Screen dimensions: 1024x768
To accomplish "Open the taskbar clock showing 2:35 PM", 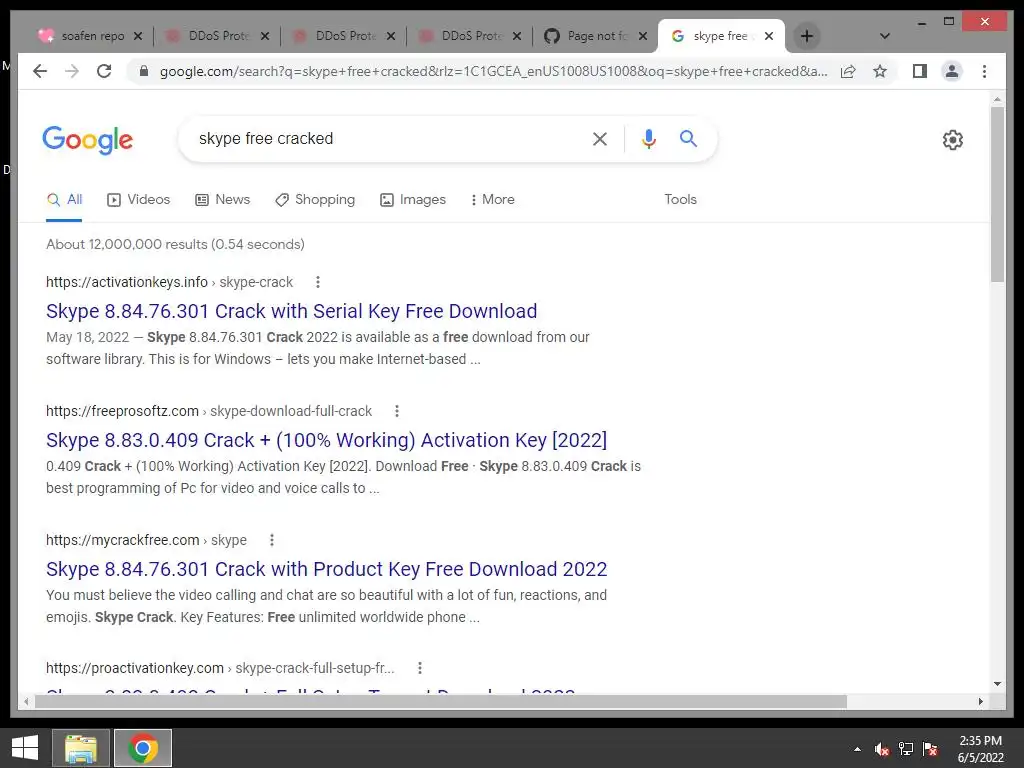I will [x=980, y=749].
